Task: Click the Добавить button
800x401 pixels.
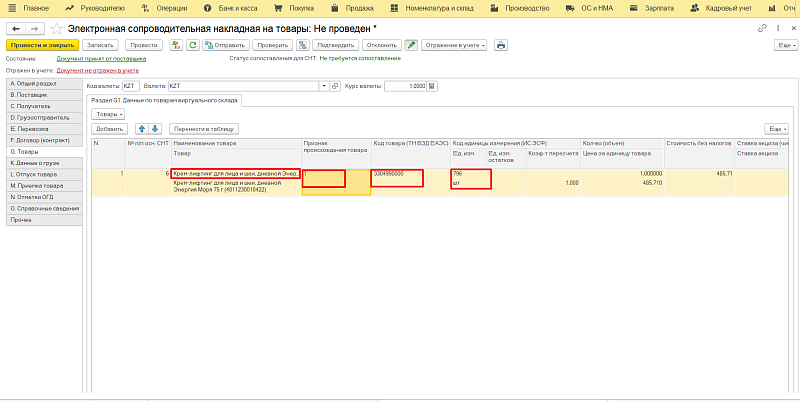Action: point(109,129)
